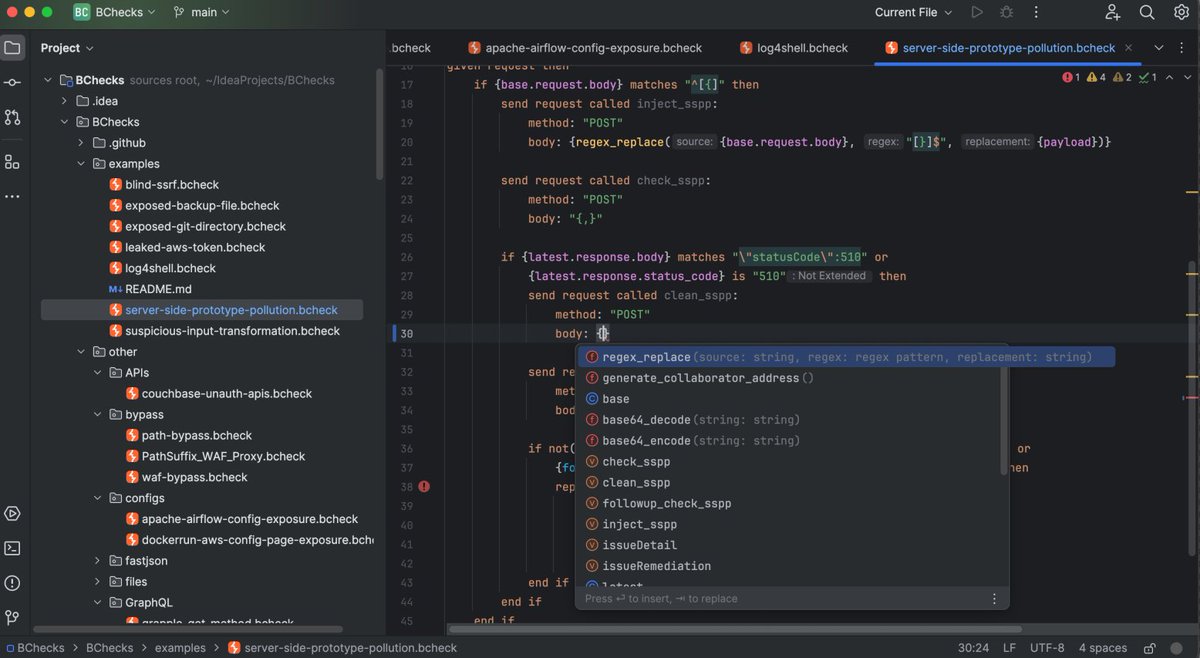Open Search Everywhere magnifier icon
The width and height of the screenshot is (1200, 658).
click(1147, 12)
